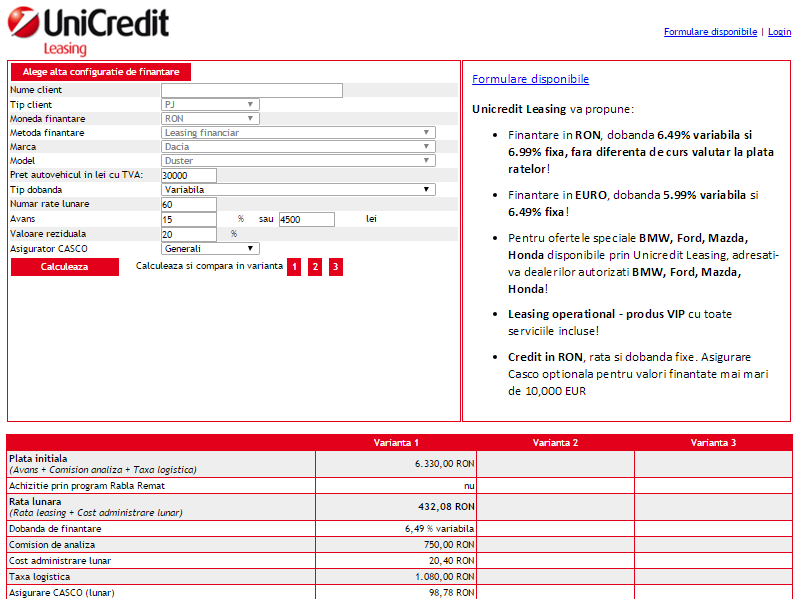Click the UniCredit Leasing logo
Viewport: 798px width, 599px height.
pos(88,31)
